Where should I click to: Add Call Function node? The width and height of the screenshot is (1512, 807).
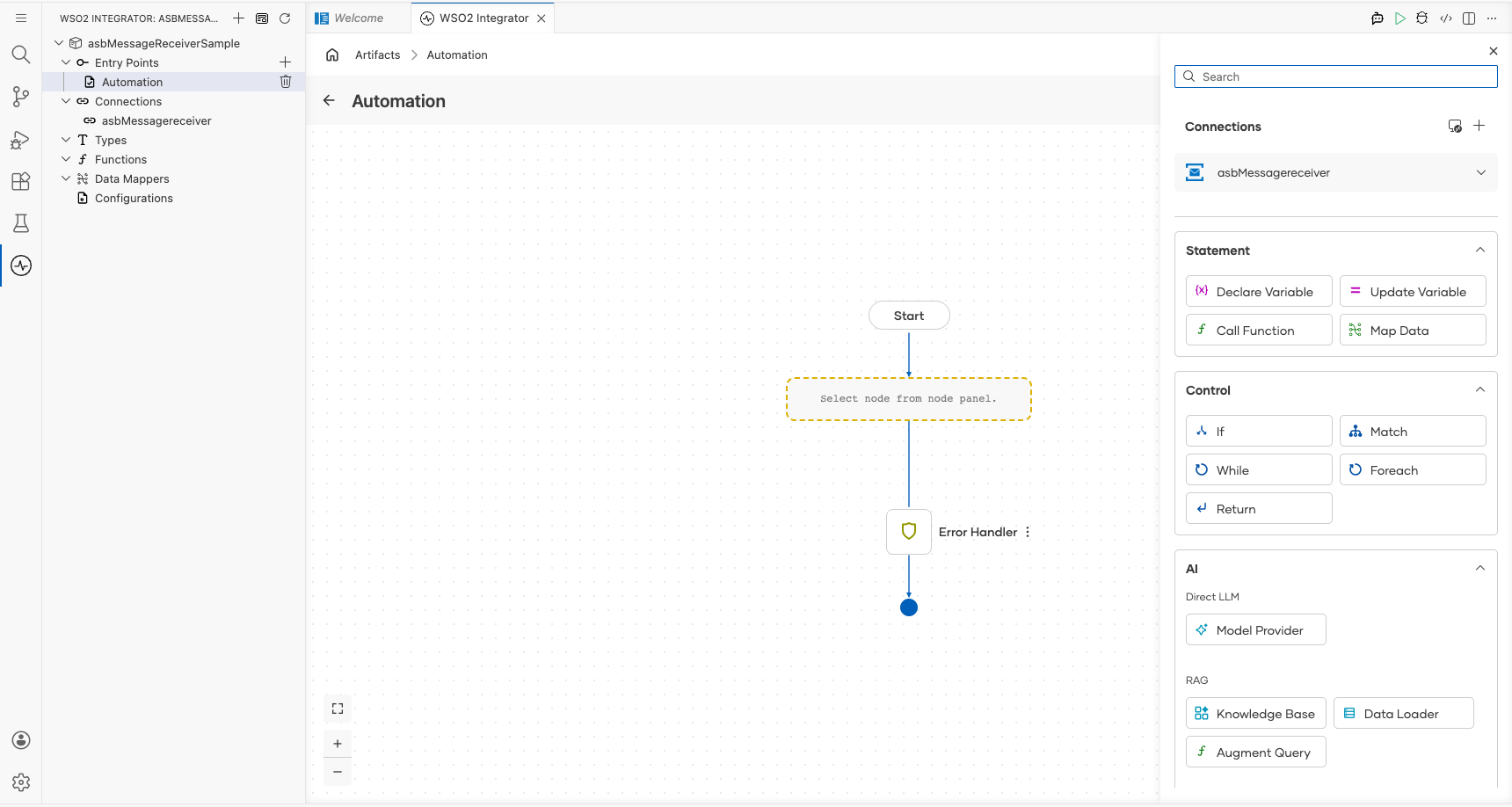coord(1259,330)
